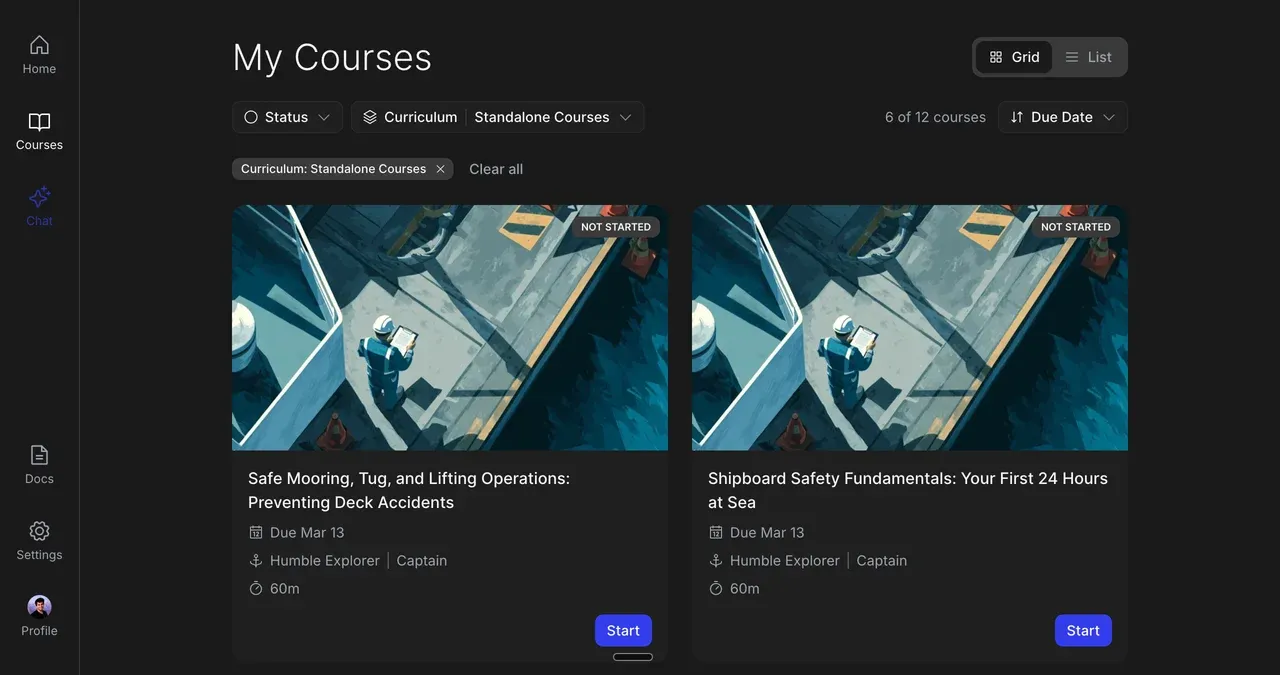The image size is (1280, 675).
Task: Open the Profile avatar
Action: point(39,607)
